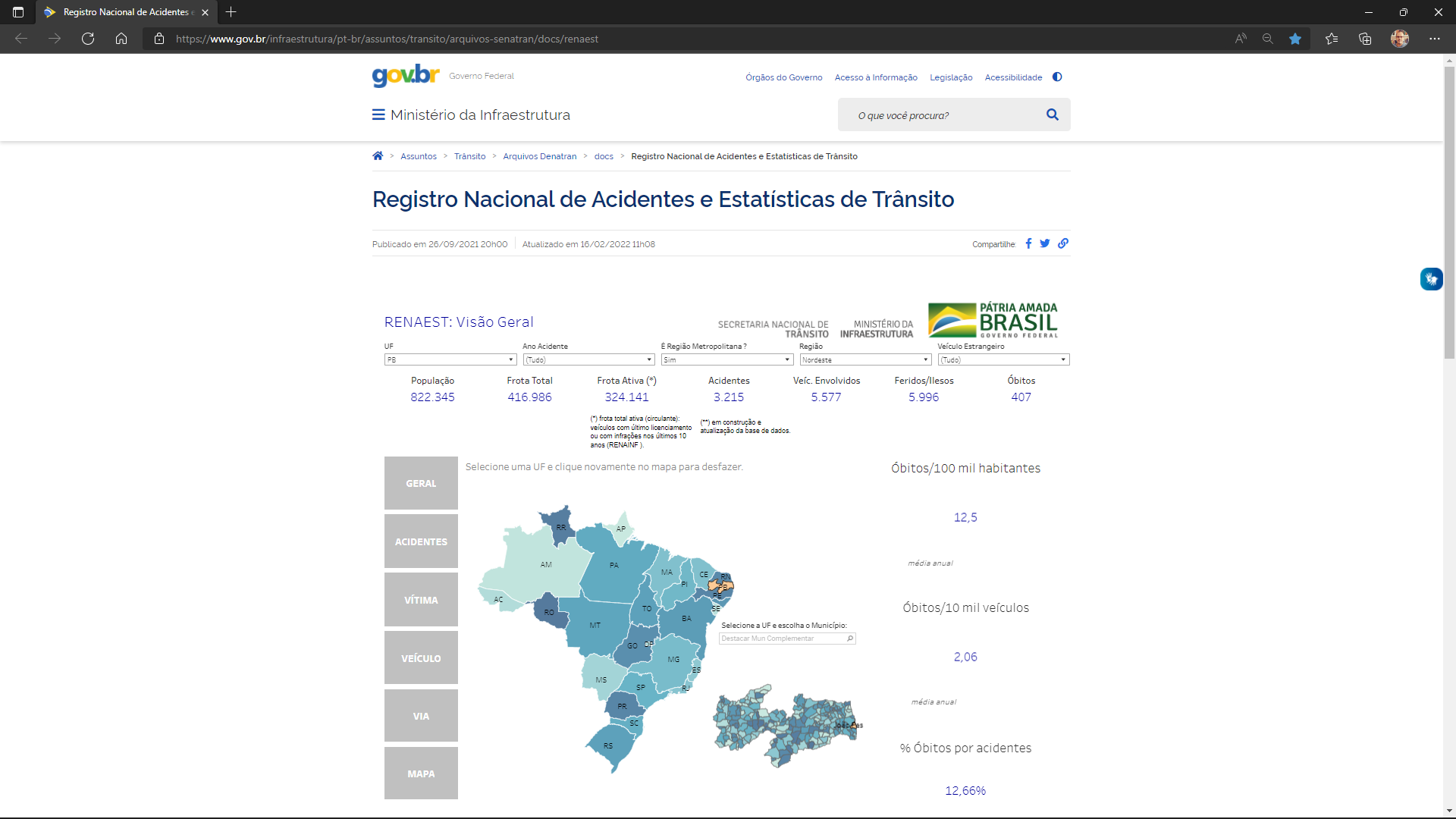Viewport: 1456px width, 819px height.
Task: Go to Arquivos Denatran breadcrumb
Action: (x=539, y=156)
